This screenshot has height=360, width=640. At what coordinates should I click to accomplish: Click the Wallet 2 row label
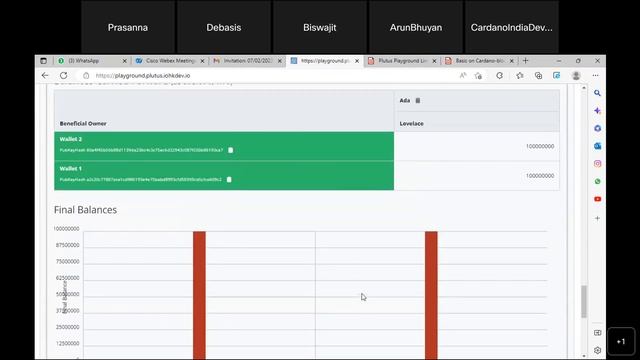pos(71,139)
